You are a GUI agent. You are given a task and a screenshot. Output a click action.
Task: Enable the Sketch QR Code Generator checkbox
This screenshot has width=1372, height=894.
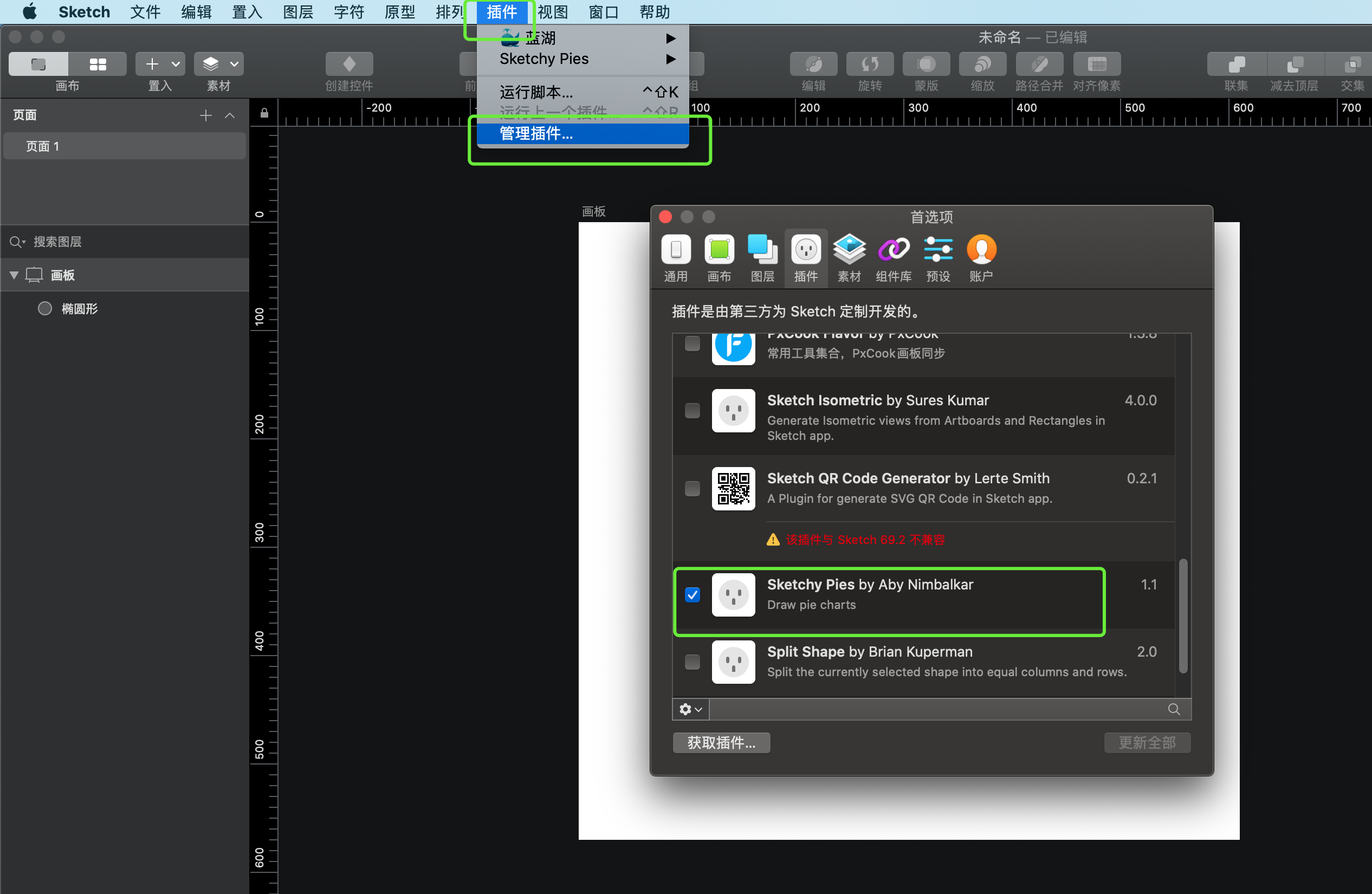tap(693, 488)
